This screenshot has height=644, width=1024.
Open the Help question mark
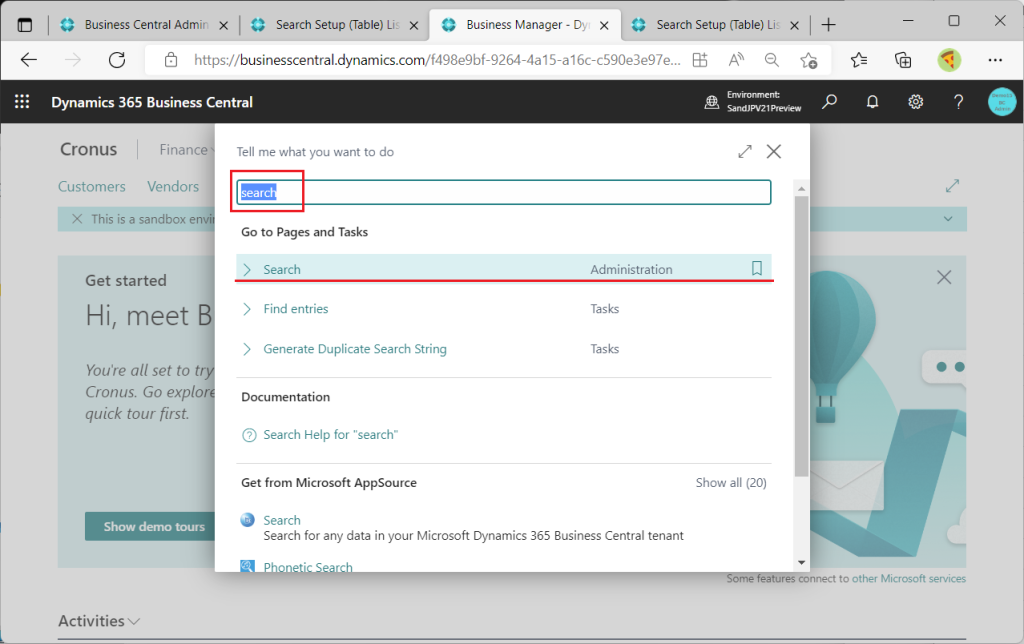[958, 102]
